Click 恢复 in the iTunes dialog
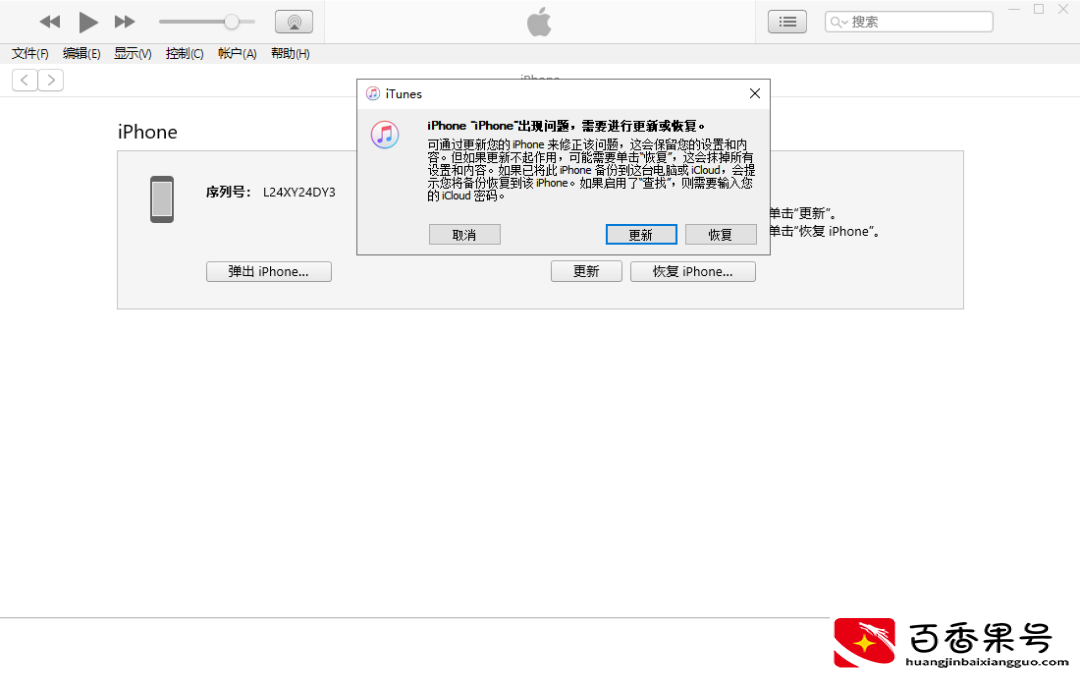The height and width of the screenshot is (673, 1080). coord(720,235)
